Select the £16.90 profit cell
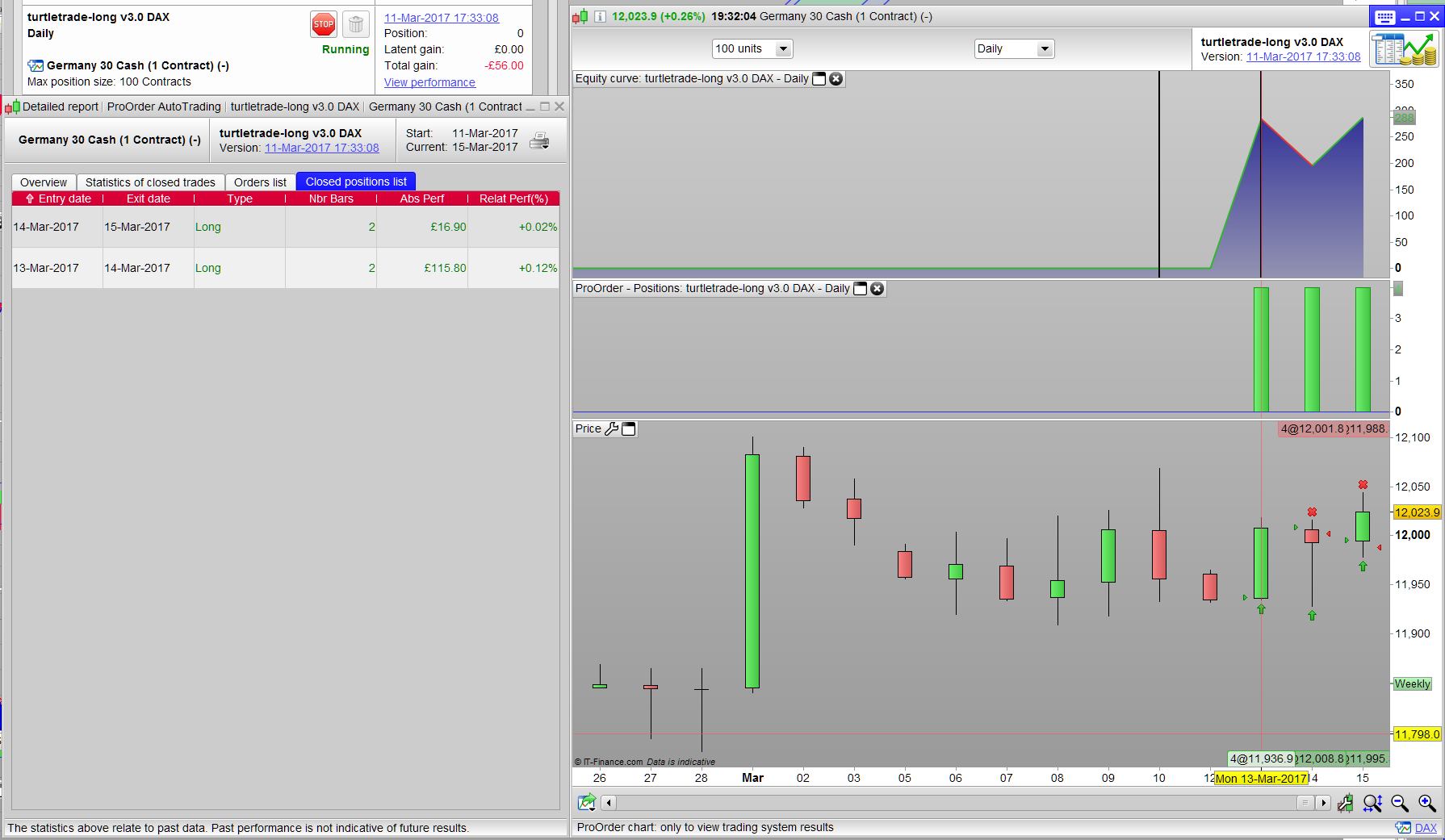This screenshot has height=840, width=1445. click(x=422, y=227)
